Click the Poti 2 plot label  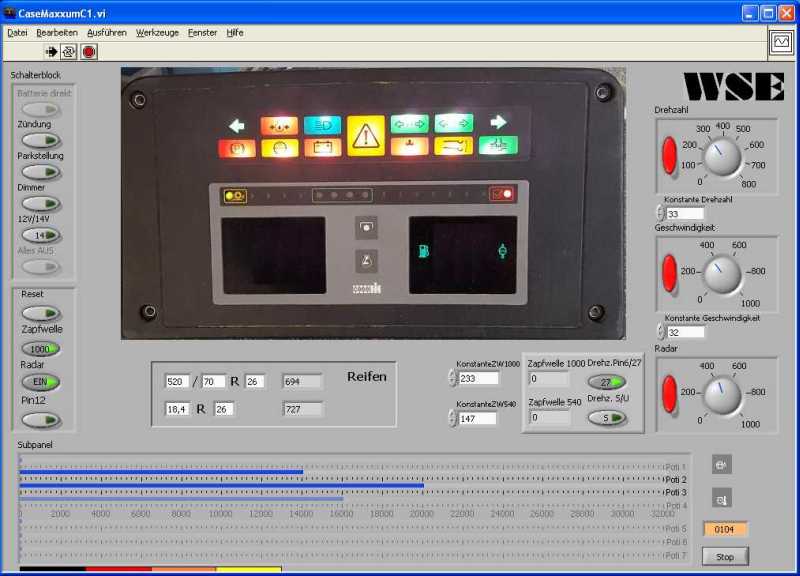[676, 480]
